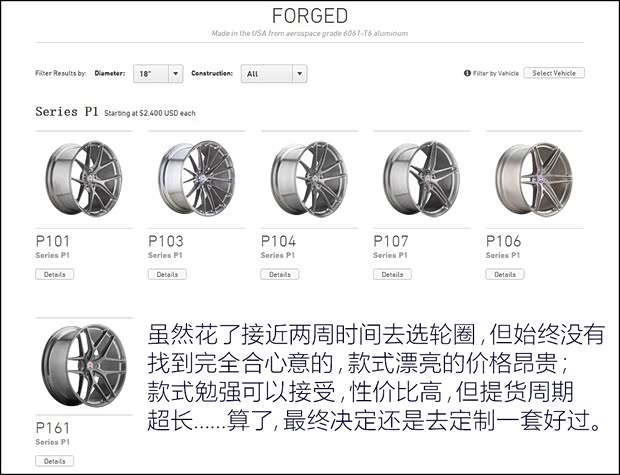This screenshot has height=475, width=620.
Task: Select the P161 wheel image
Action: tap(84, 365)
